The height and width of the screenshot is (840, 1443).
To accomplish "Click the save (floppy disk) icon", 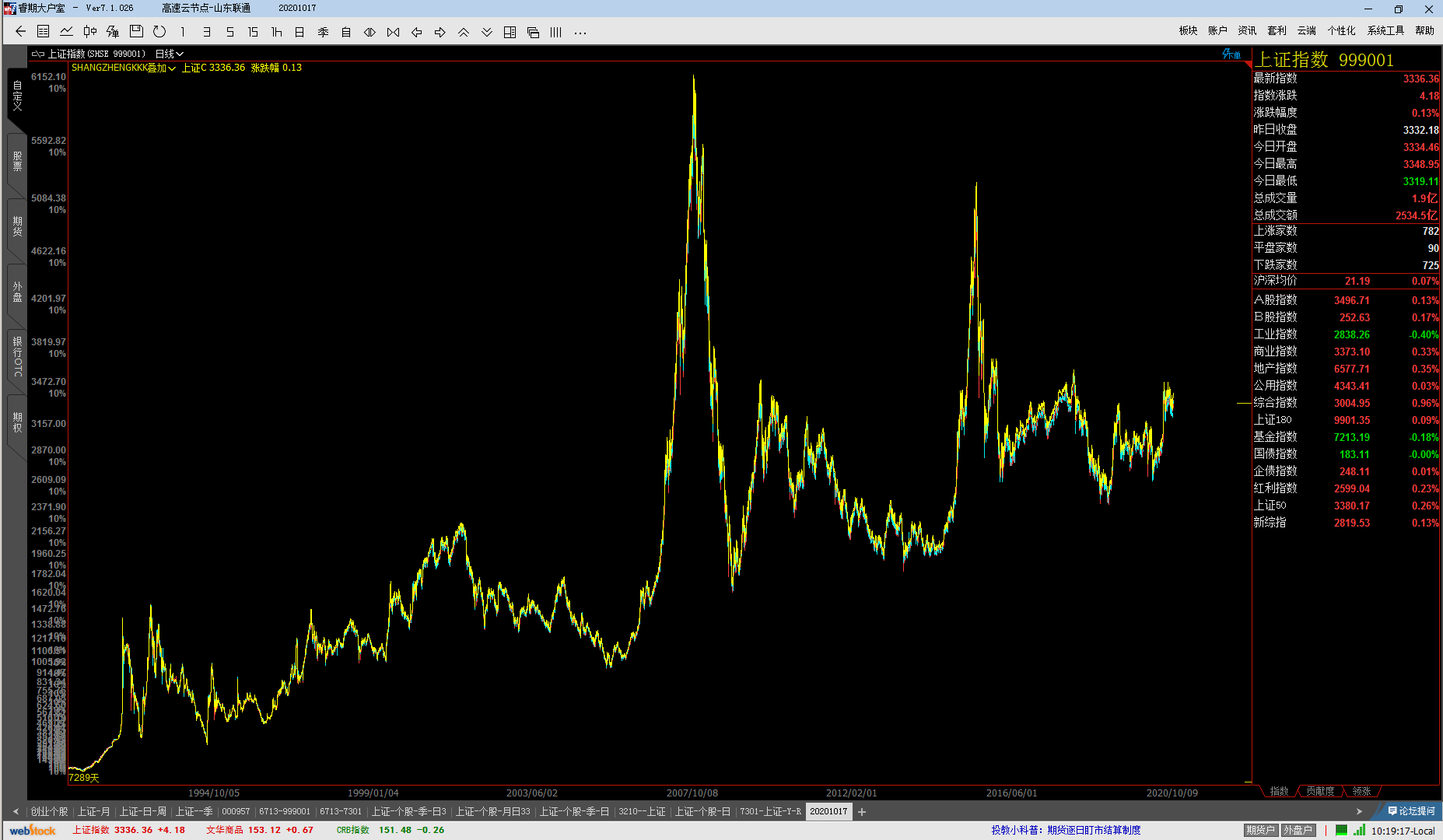I will (x=136, y=32).
